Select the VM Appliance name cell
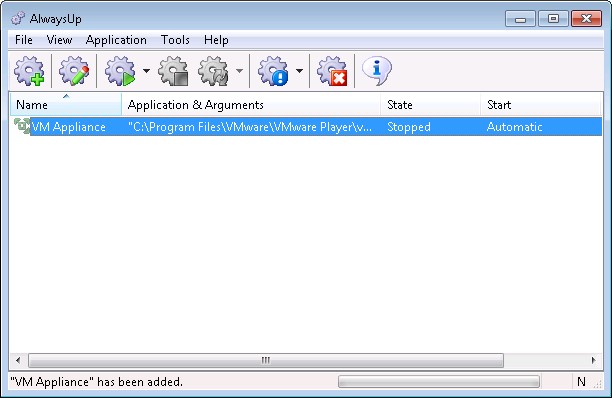This screenshot has height=398, width=612. point(69,127)
